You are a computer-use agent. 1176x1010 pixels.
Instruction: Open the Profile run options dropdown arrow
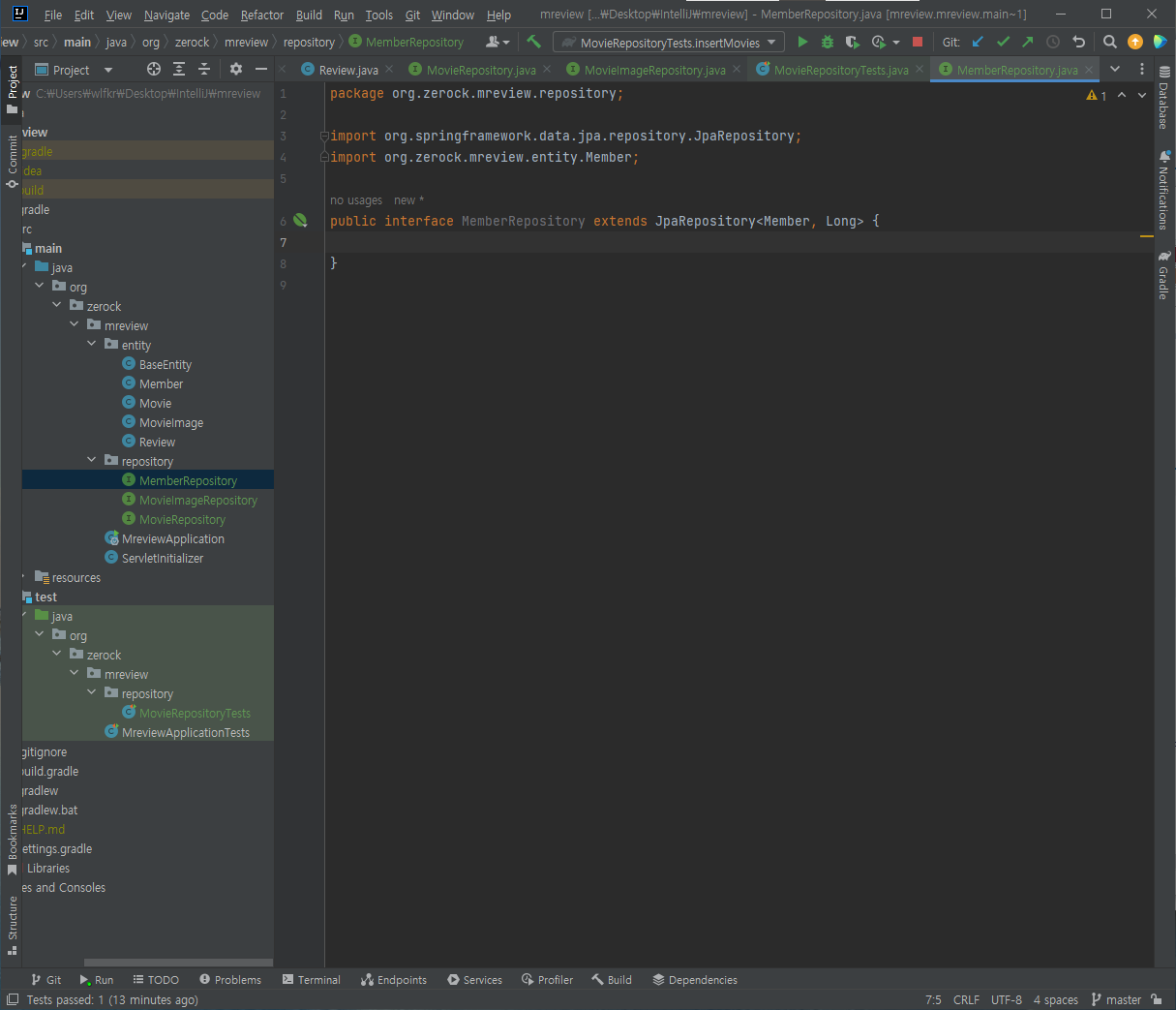point(896,43)
